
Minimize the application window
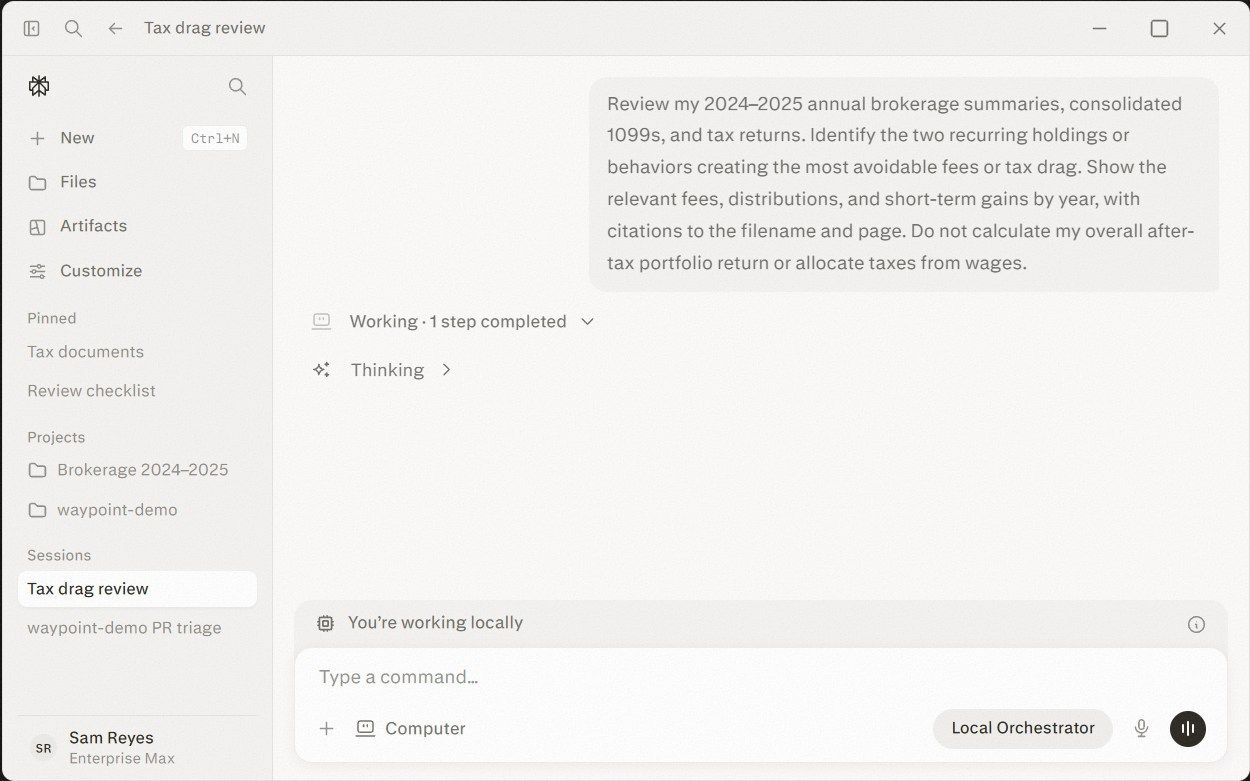1099,28
